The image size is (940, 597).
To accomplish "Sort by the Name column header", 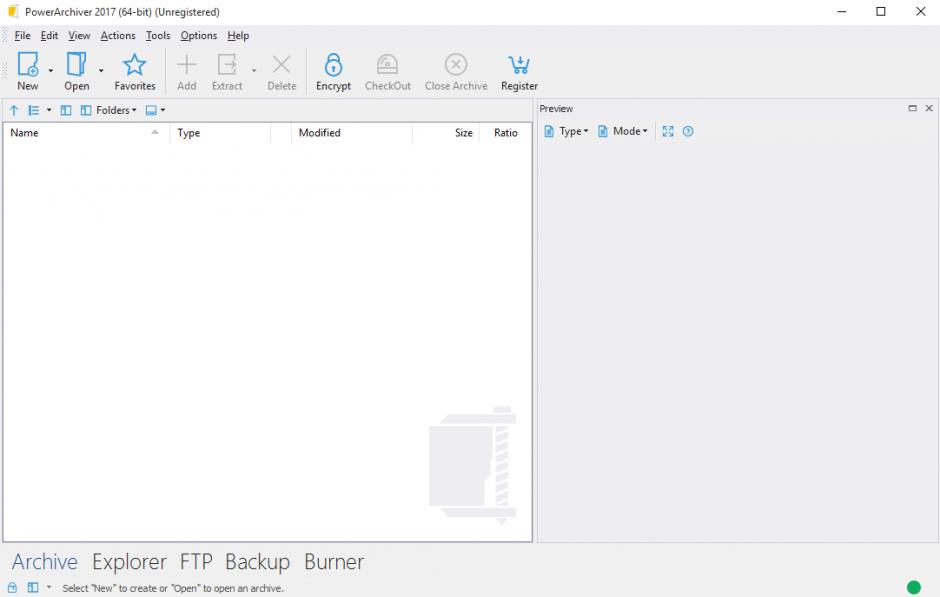I will click(86, 133).
